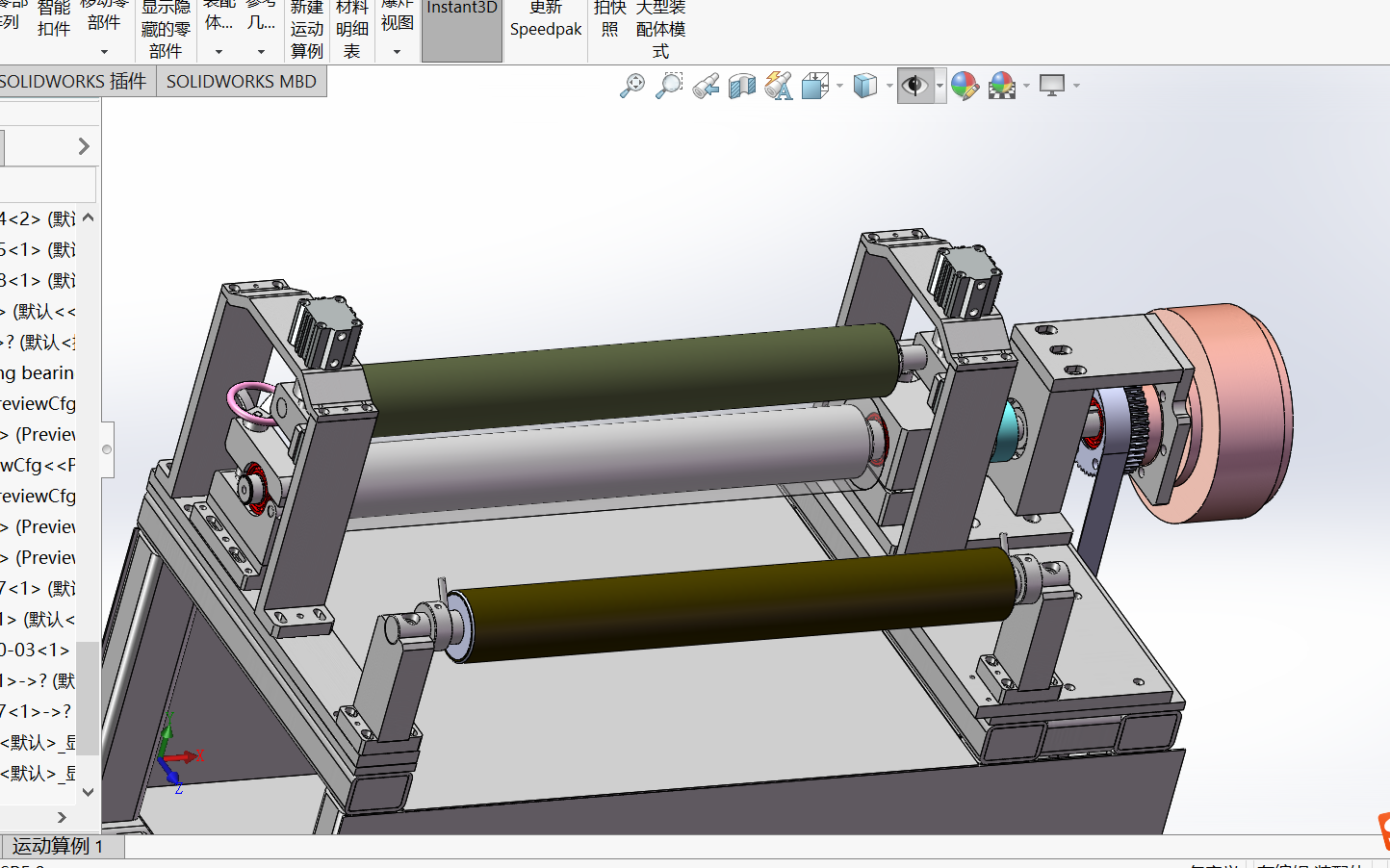Click 更新 Speedpak button
Image resolution: width=1390 pixels, height=868 pixels.
(546, 19)
